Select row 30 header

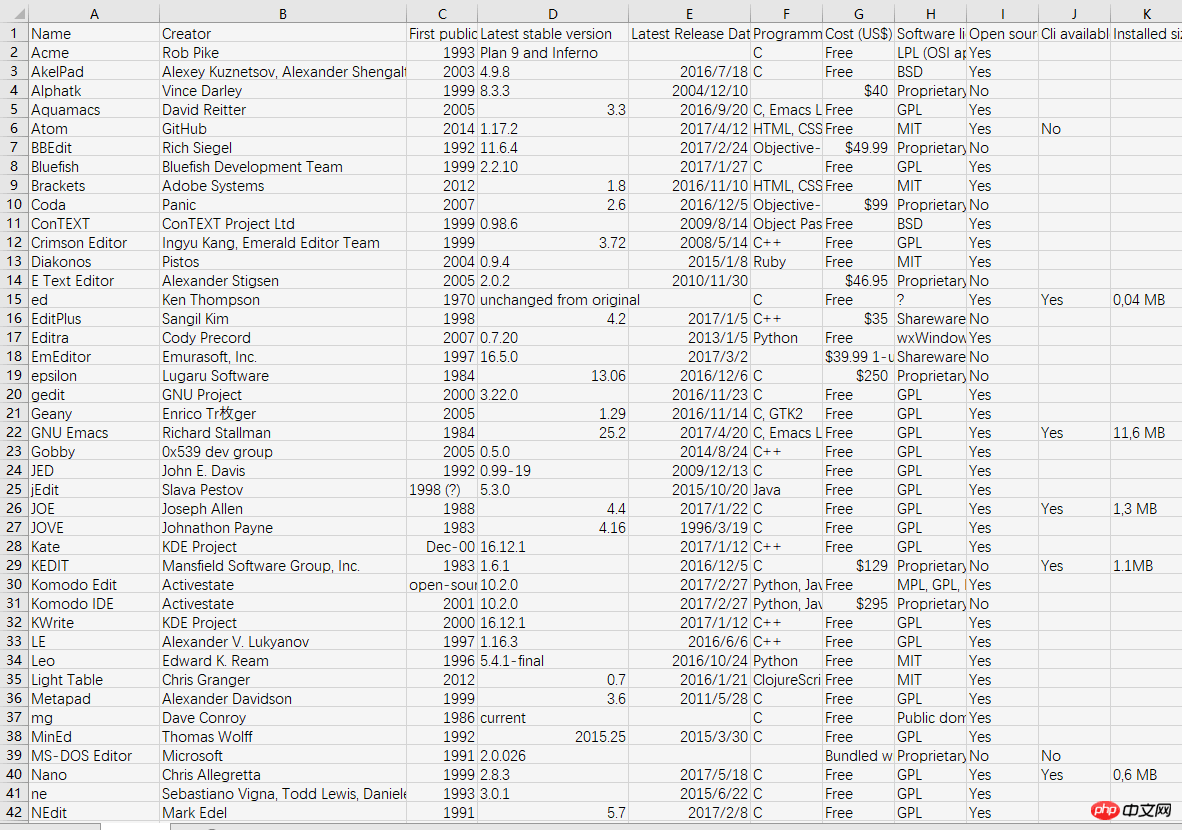[14, 584]
